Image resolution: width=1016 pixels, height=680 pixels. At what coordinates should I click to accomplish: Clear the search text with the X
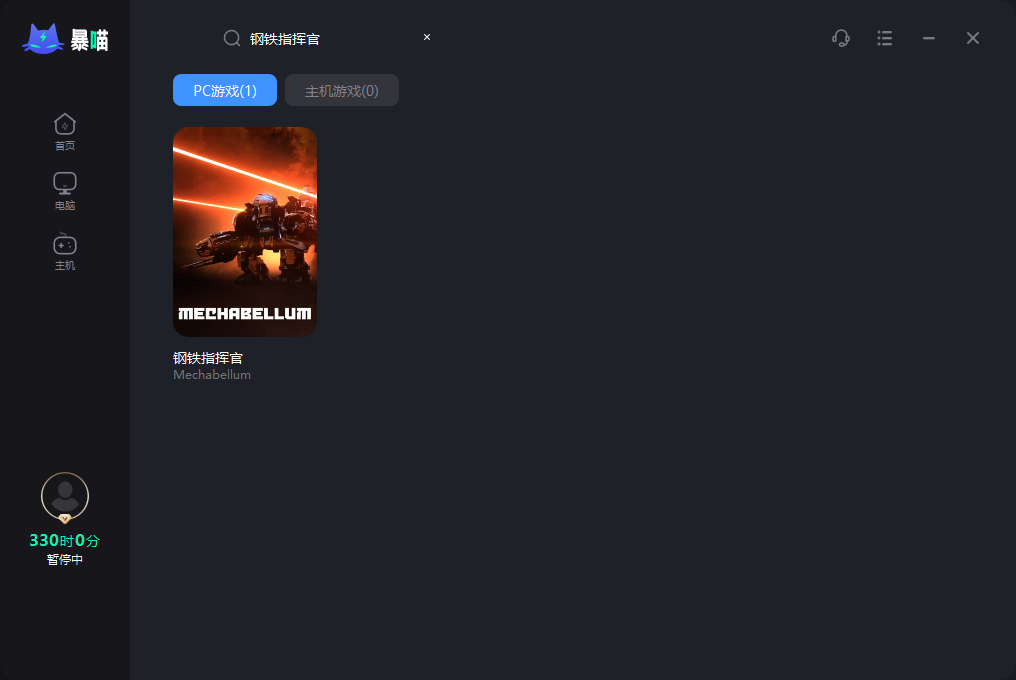pyautogui.click(x=427, y=37)
